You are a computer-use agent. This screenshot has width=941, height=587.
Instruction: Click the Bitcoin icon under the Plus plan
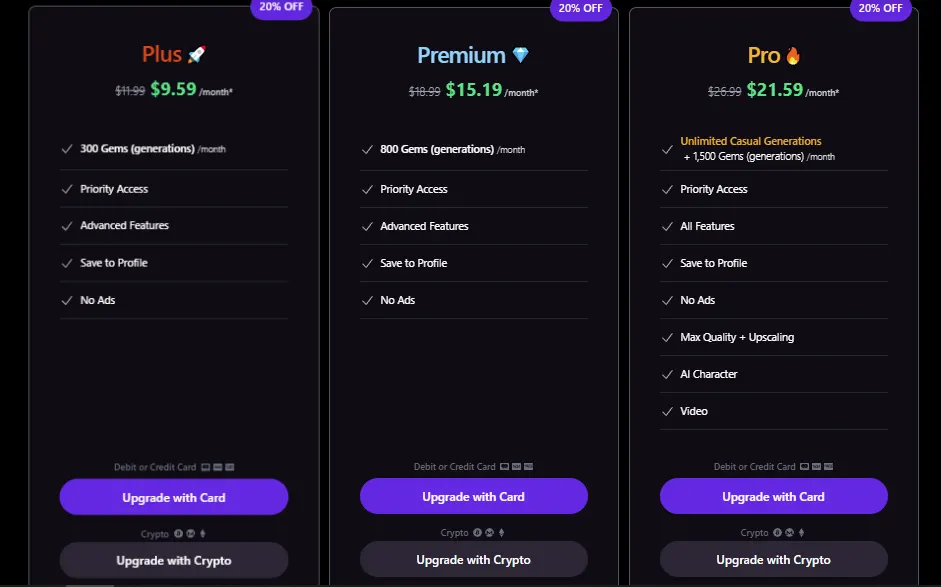[x=178, y=534]
